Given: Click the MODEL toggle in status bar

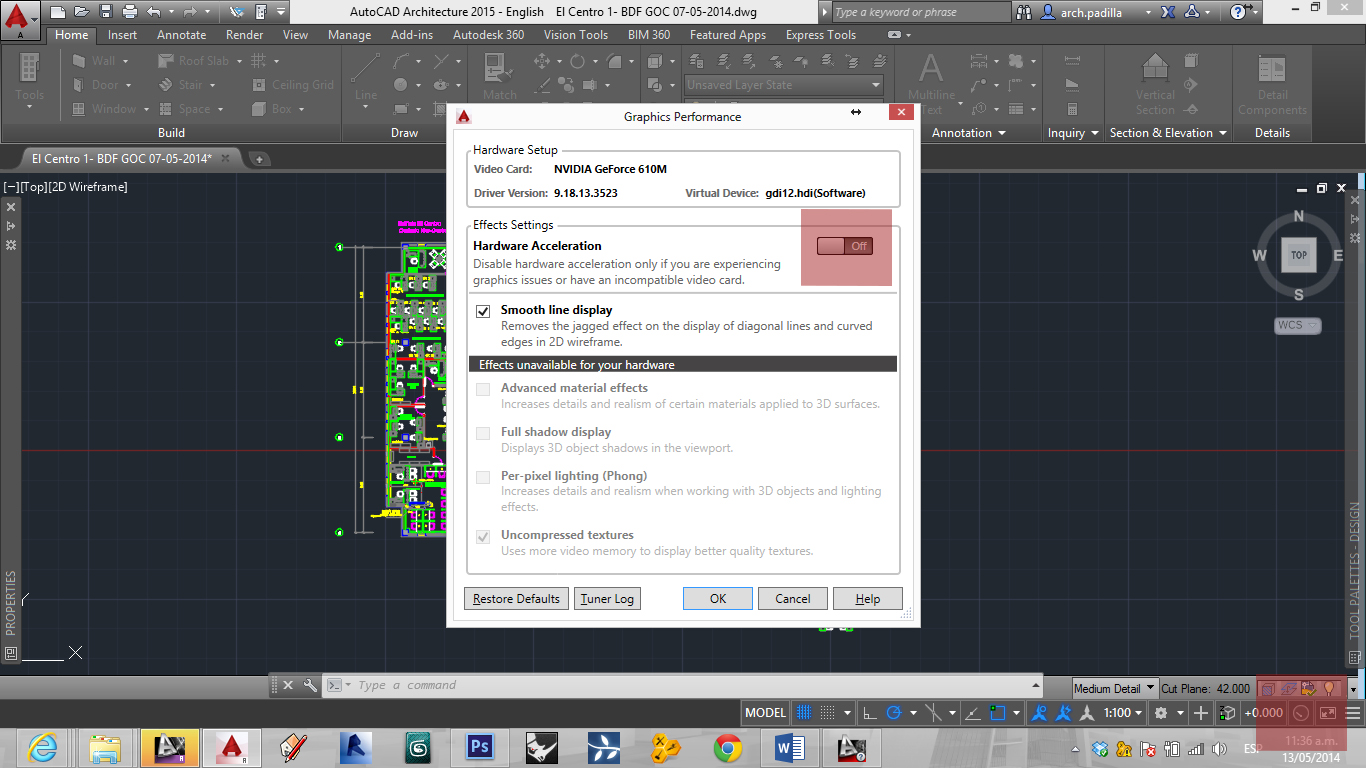Looking at the screenshot, I should [x=765, y=712].
